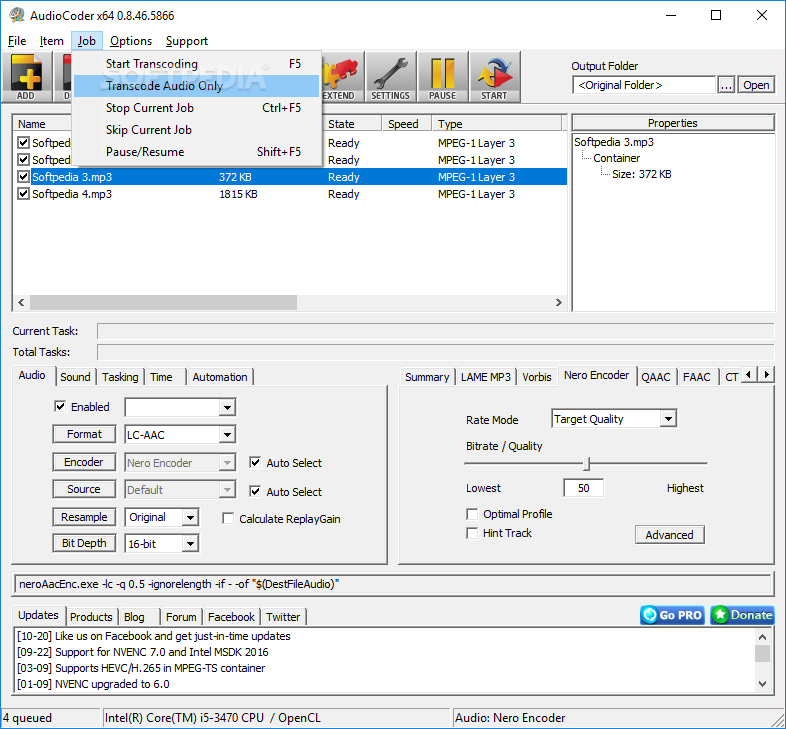Click the Output Folder path field
This screenshot has width=786, height=729.
point(644,85)
